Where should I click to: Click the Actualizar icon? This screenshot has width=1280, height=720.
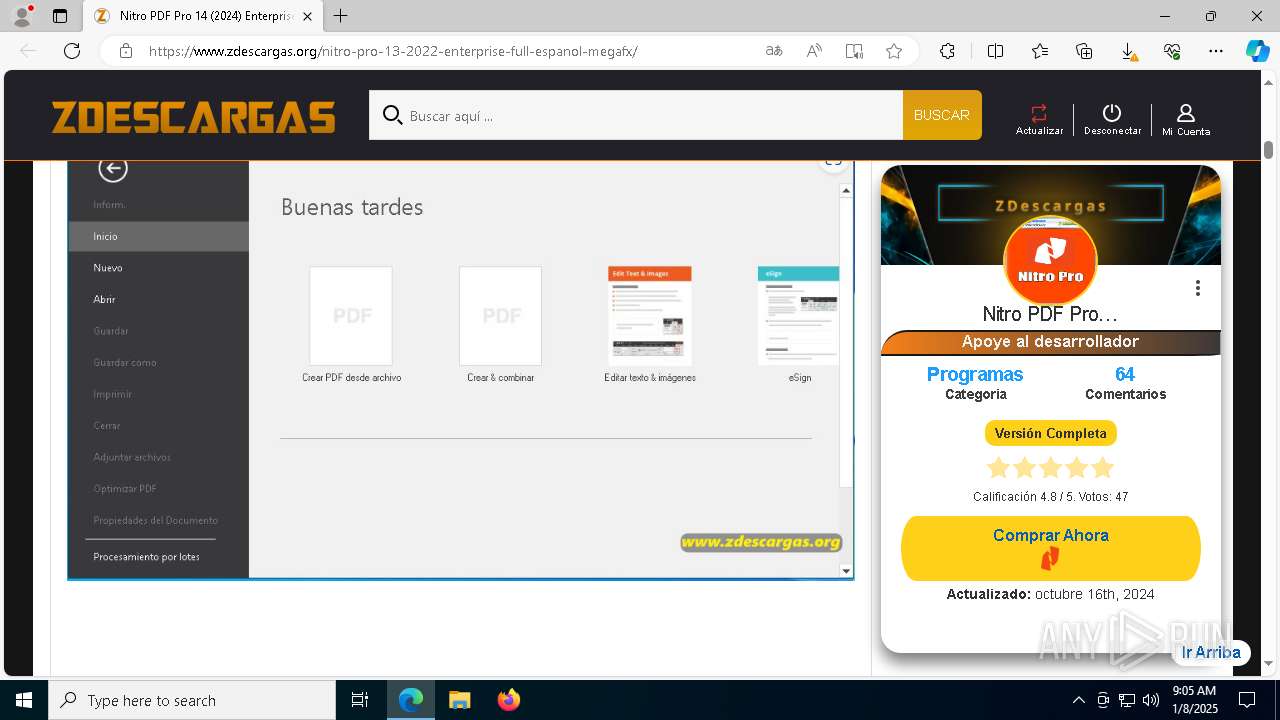click(1039, 119)
